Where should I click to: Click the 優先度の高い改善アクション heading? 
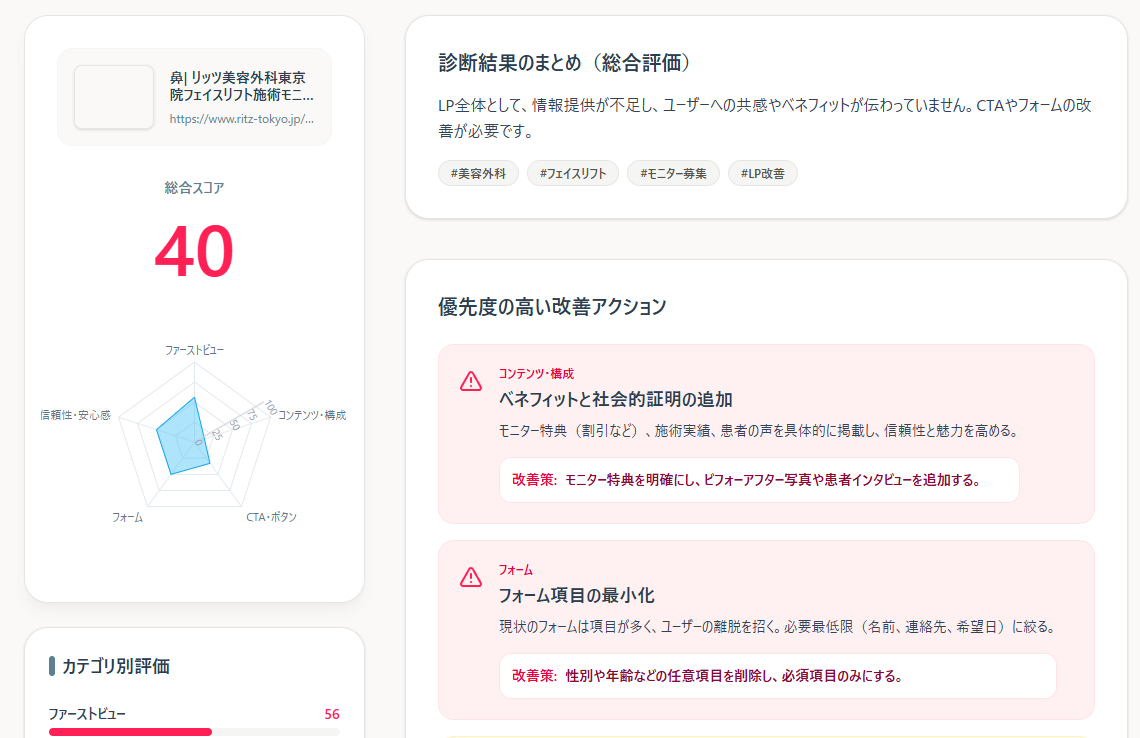pyautogui.click(x=552, y=306)
